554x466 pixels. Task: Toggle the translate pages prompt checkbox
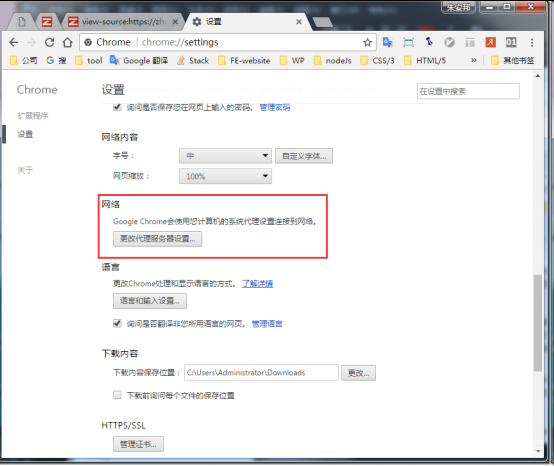(117, 323)
